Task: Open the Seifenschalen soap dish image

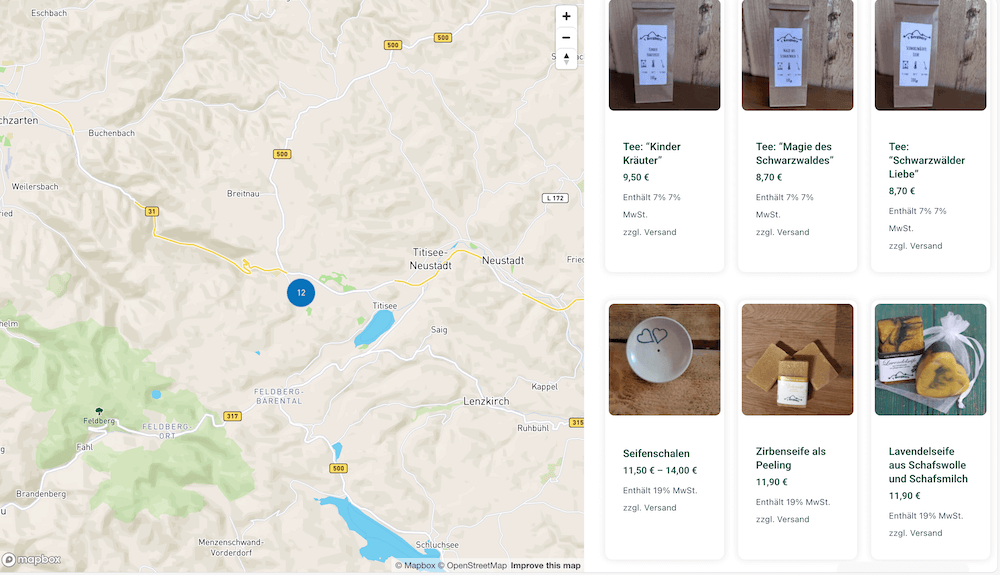Action: (x=664, y=359)
